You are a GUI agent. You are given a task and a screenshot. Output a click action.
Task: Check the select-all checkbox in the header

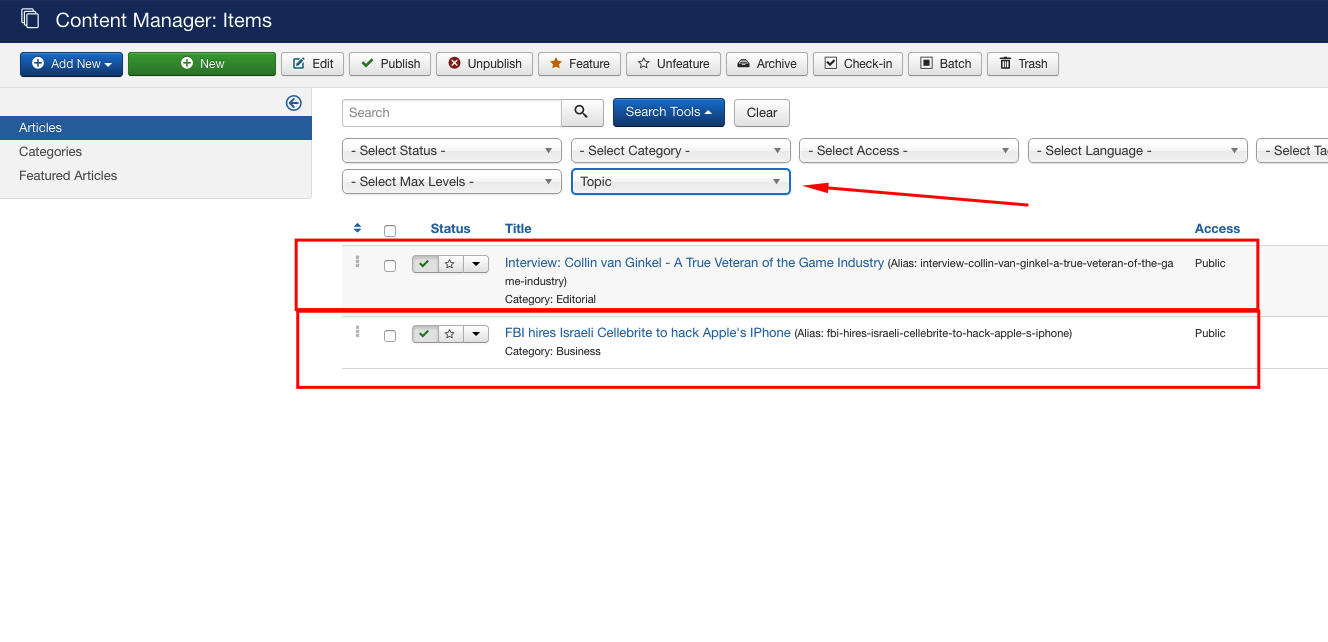tap(390, 231)
